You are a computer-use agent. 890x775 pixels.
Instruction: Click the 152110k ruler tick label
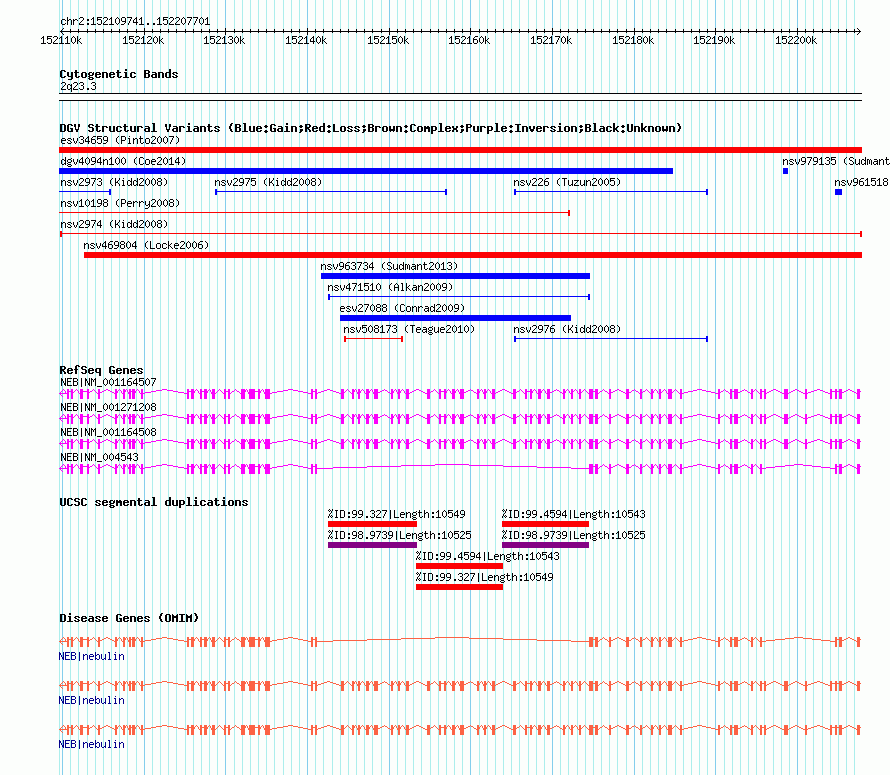[61, 40]
